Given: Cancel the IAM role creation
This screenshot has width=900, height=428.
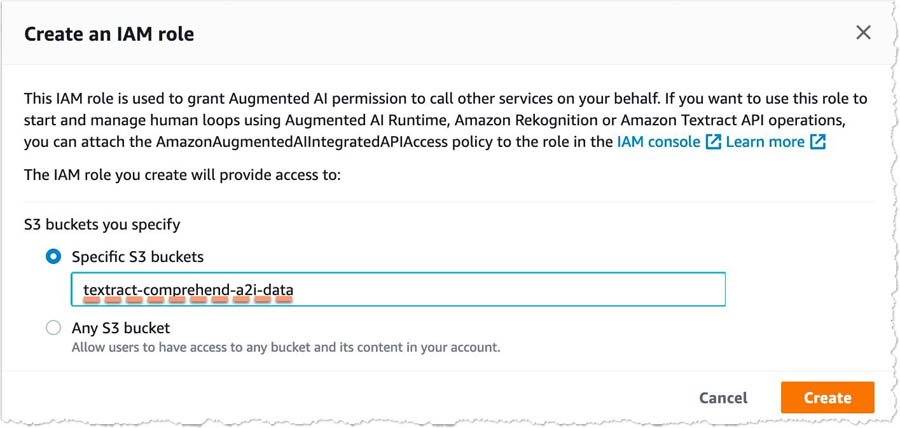Looking at the screenshot, I should tap(723, 398).
